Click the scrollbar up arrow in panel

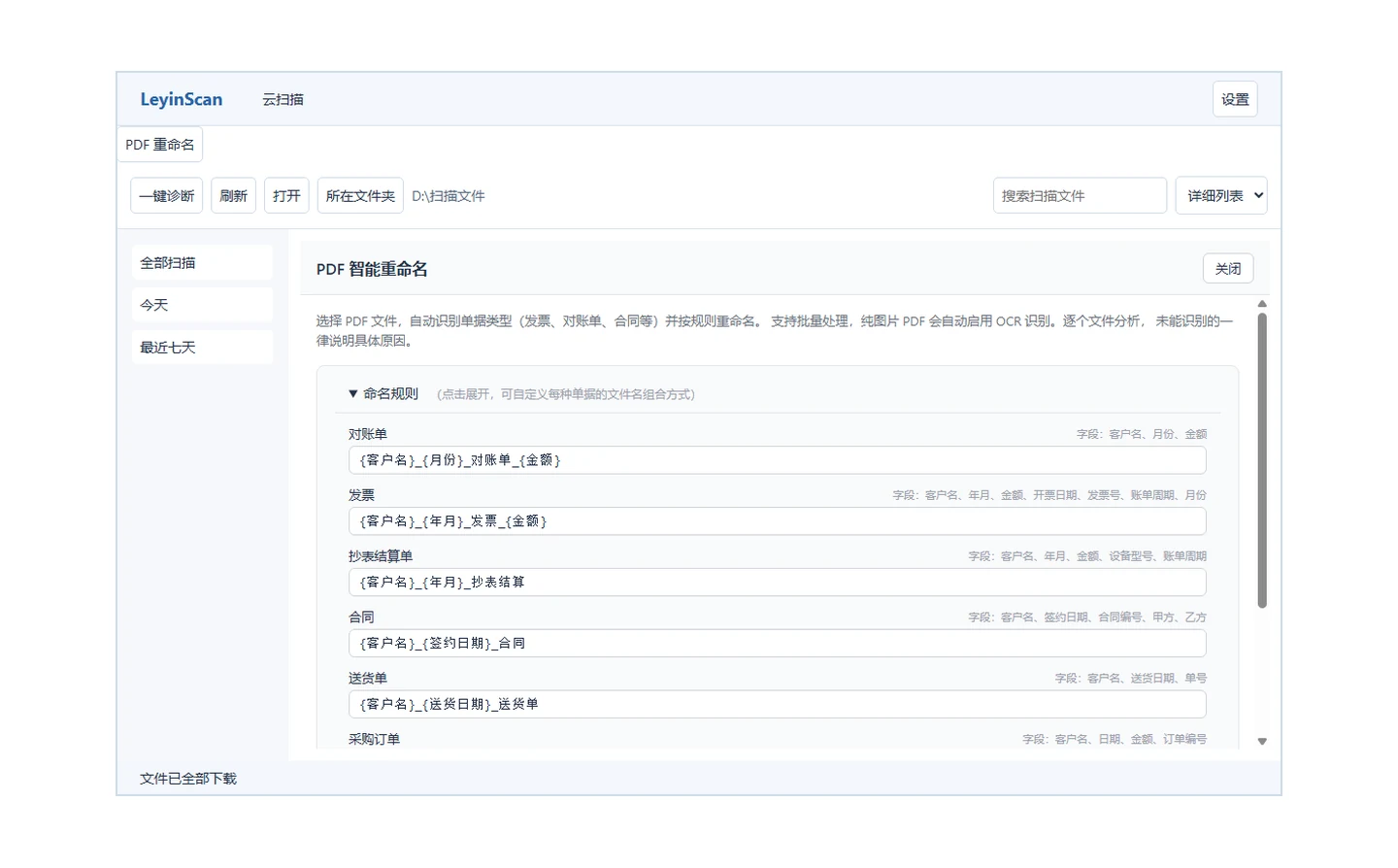click(1262, 304)
